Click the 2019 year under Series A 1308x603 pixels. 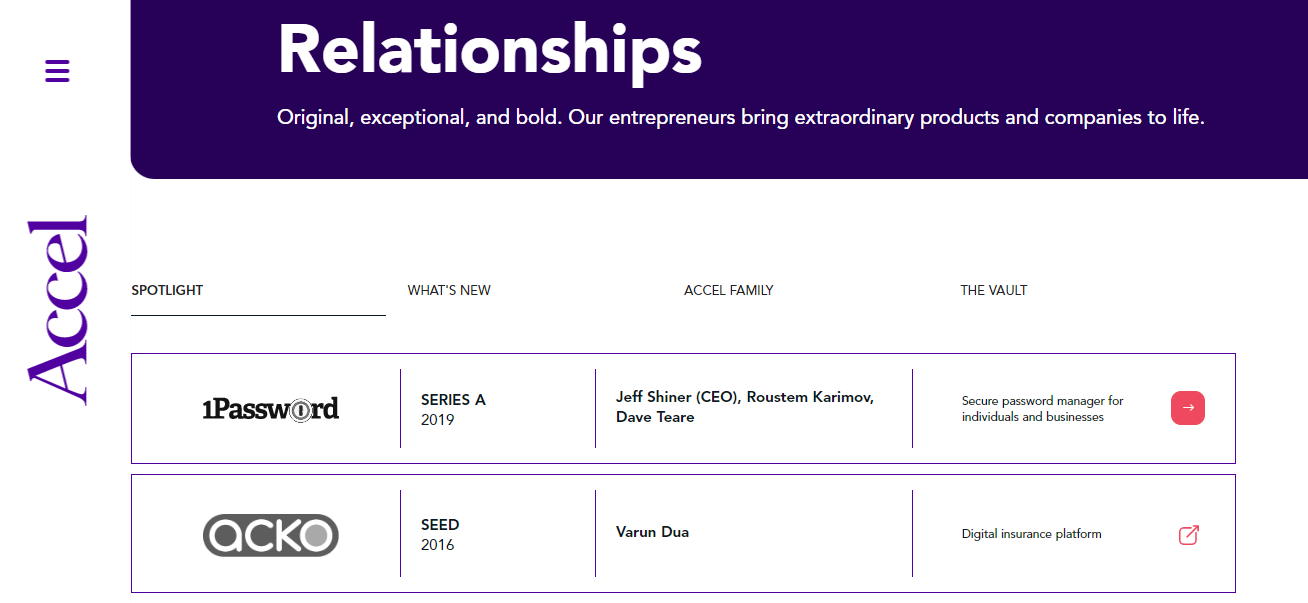coord(438,420)
